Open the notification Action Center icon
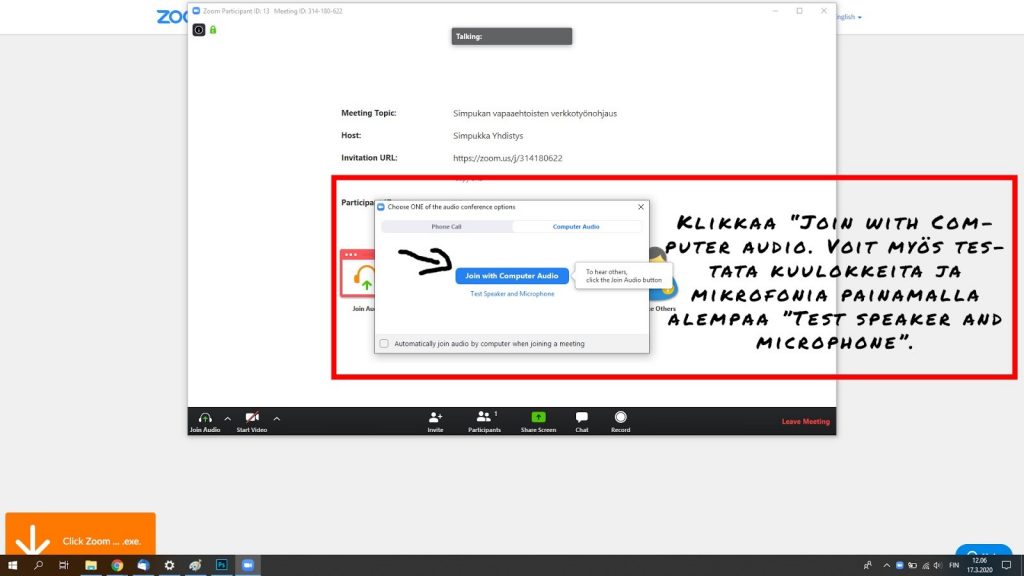 tap(1006, 566)
